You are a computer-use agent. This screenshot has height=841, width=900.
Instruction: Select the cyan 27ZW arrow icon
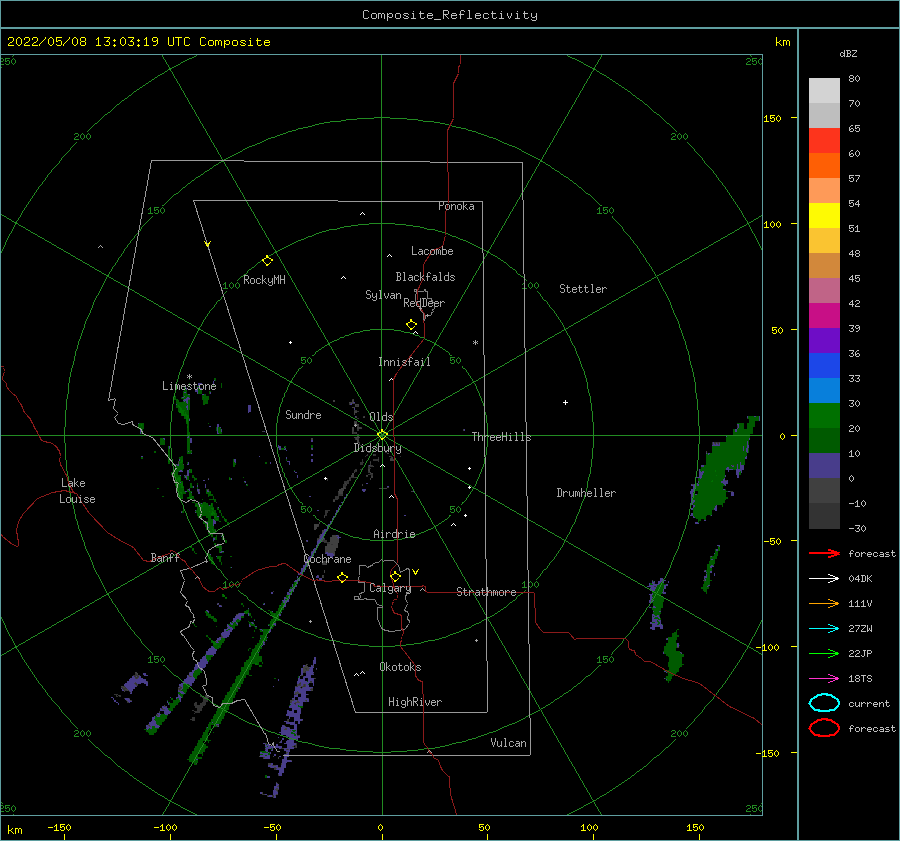click(824, 629)
